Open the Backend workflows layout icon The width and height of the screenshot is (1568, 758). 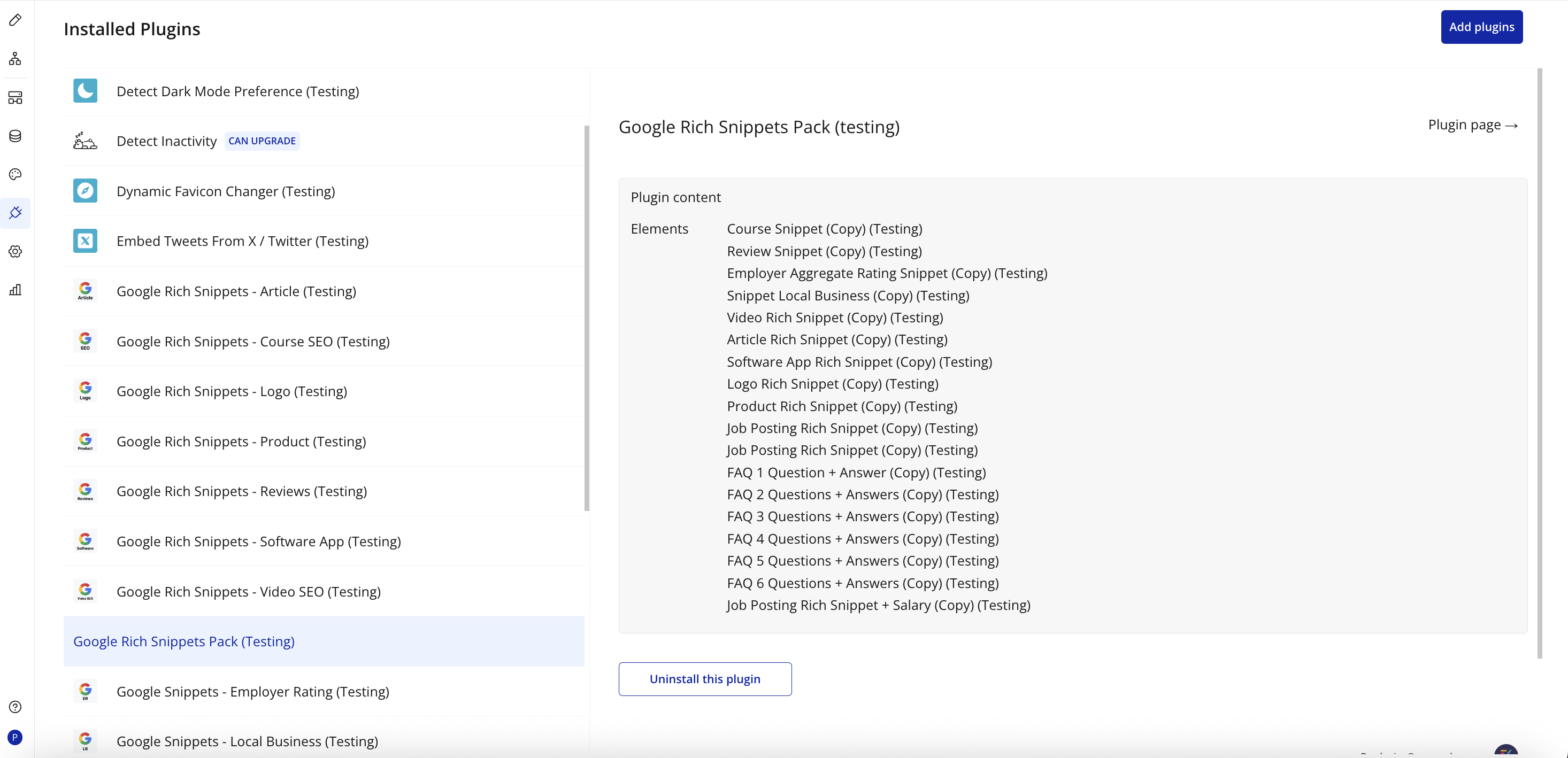tap(15, 97)
